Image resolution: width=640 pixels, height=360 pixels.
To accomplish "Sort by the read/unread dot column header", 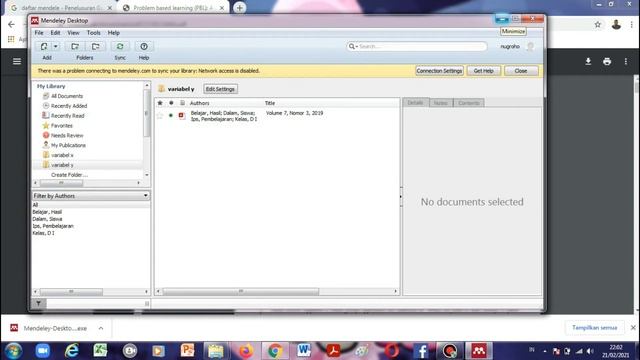I will (x=171, y=103).
